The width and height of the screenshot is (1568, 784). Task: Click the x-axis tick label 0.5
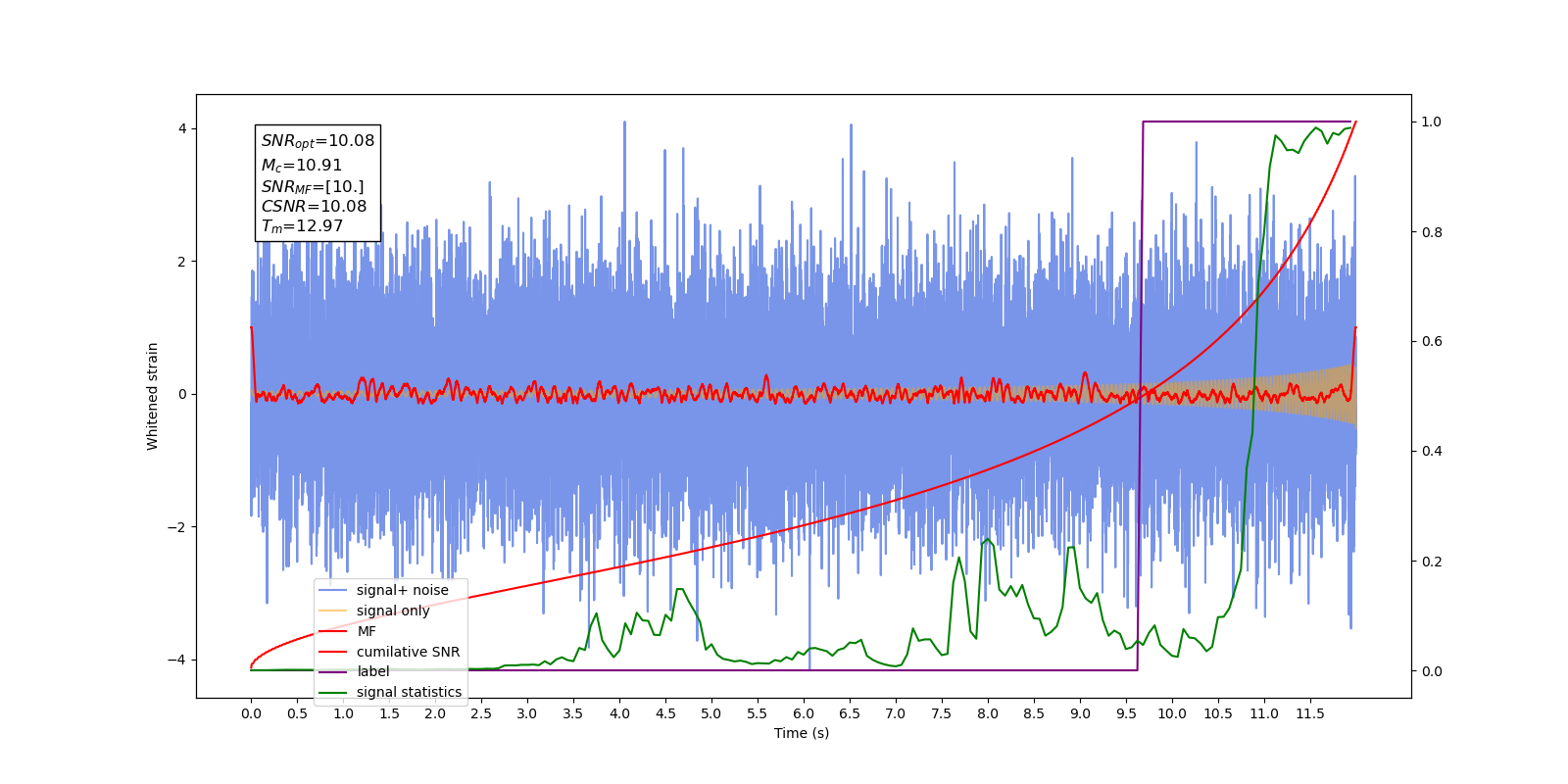coord(297,713)
